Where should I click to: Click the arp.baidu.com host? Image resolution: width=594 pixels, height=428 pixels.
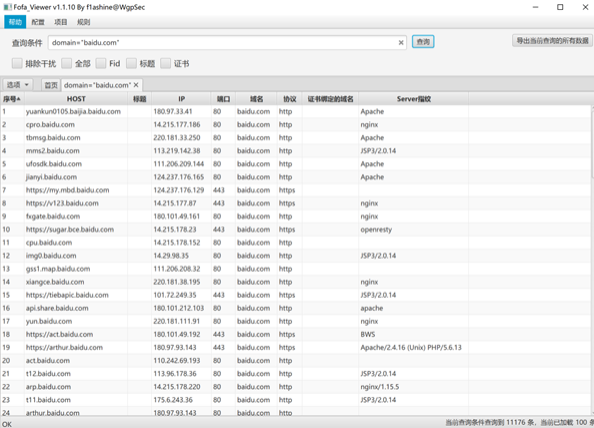(48, 387)
